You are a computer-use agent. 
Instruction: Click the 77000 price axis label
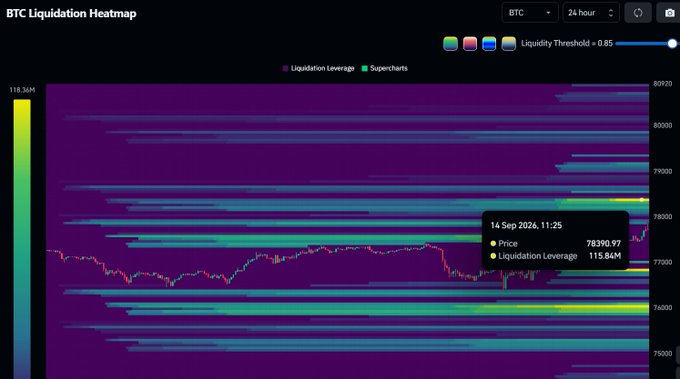pyautogui.click(x=663, y=262)
